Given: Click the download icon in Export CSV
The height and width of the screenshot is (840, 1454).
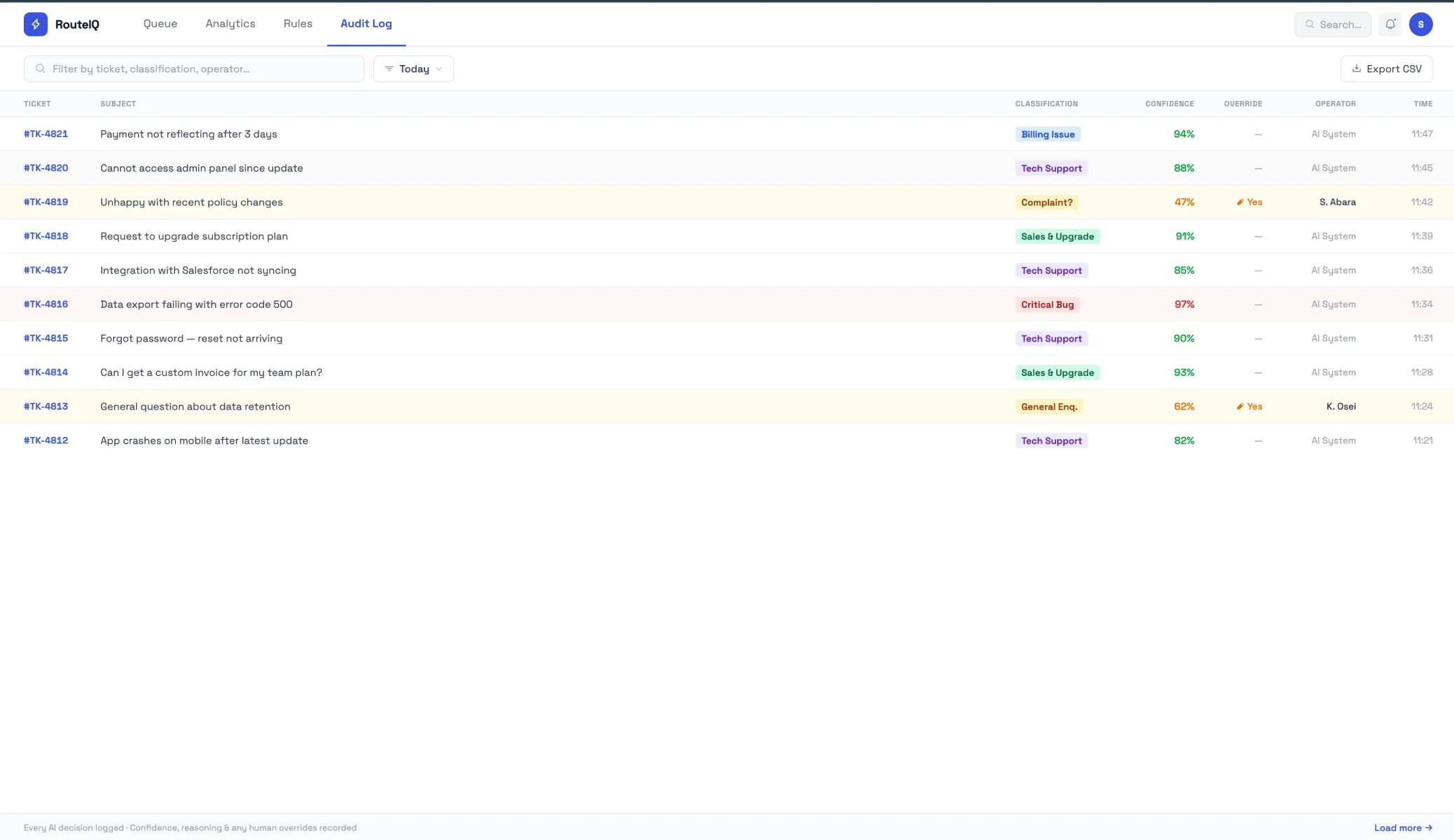Looking at the screenshot, I should pyautogui.click(x=1356, y=69).
